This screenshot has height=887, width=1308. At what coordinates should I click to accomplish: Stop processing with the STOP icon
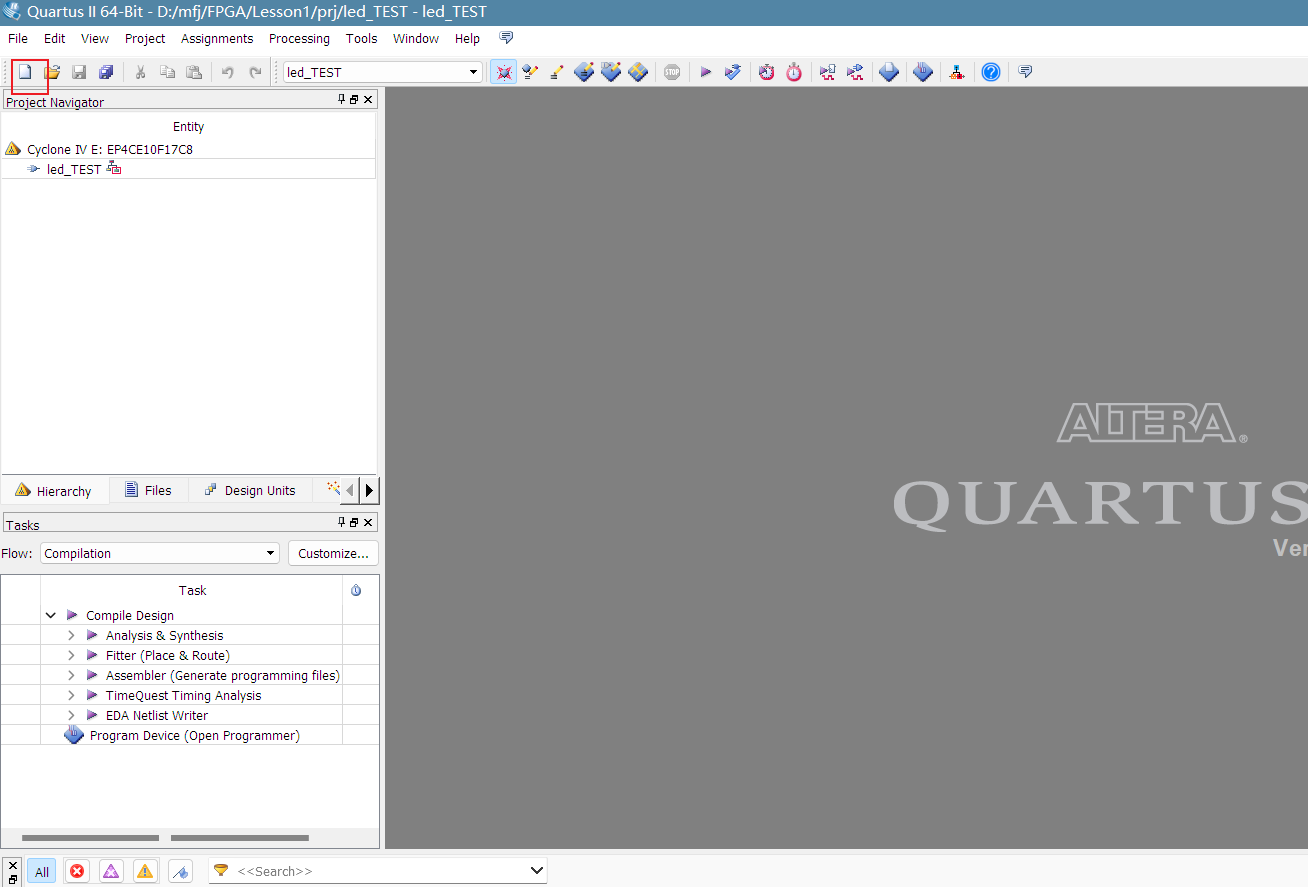(x=672, y=72)
